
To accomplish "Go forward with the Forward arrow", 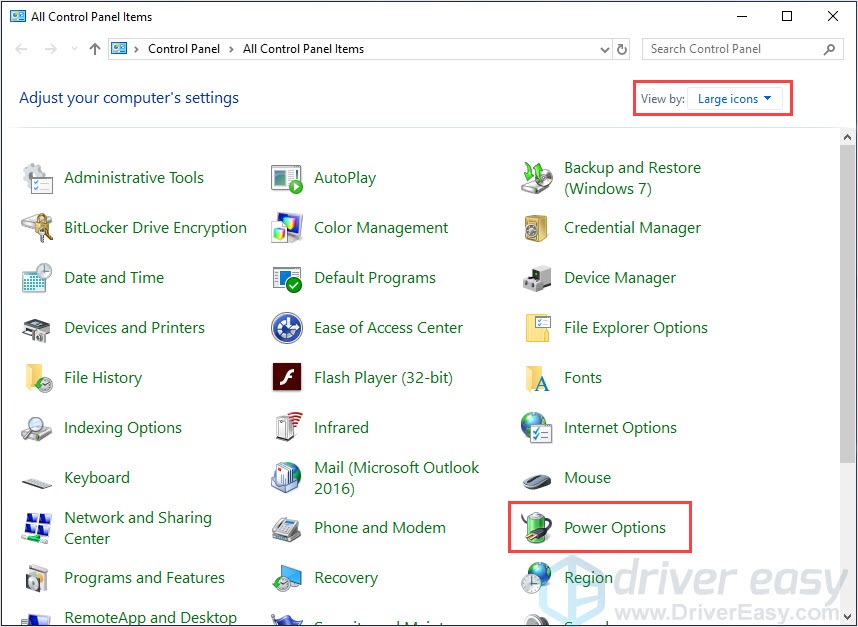I will coord(50,49).
